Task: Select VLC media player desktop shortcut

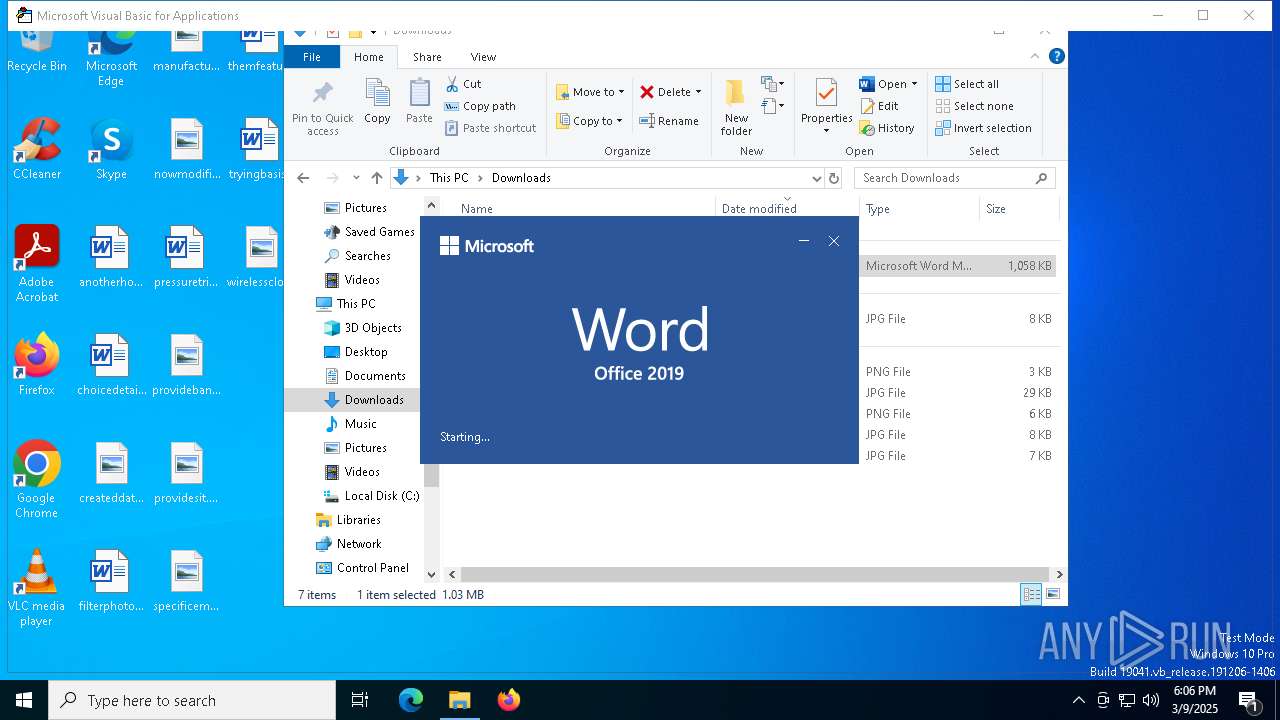Action: coord(37,588)
